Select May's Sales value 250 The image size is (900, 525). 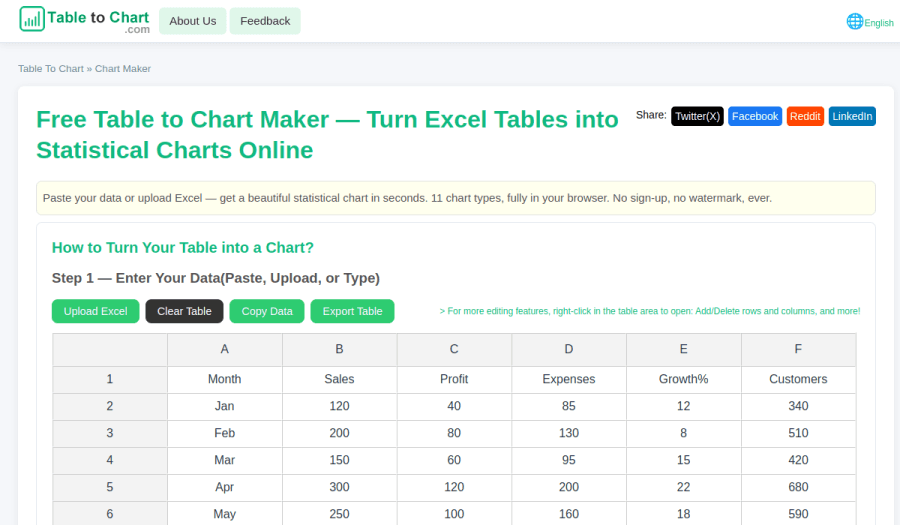(339, 514)
